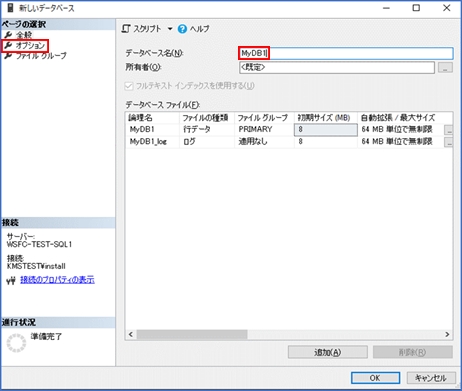
Task: Browse for owner with the ellipsis button
Action: click(x=445, y=68)
